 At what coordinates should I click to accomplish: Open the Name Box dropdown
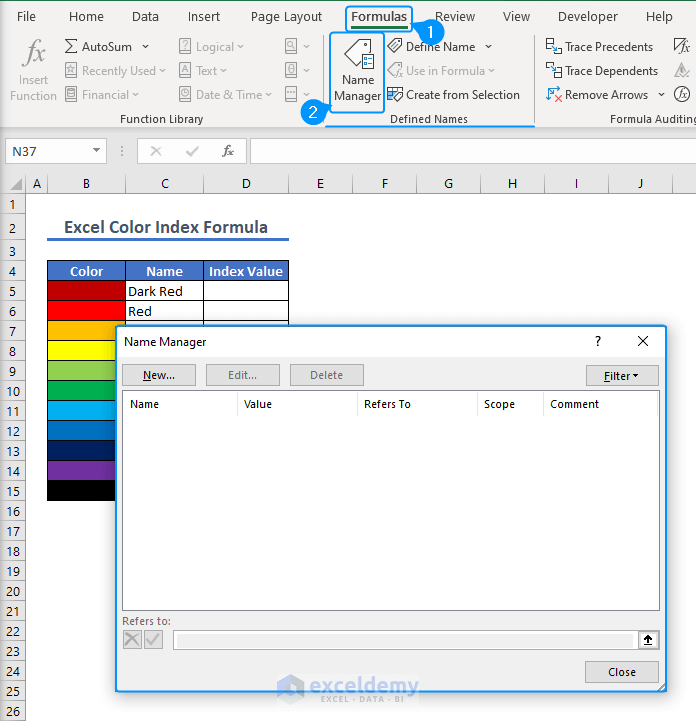click(96, 150)
